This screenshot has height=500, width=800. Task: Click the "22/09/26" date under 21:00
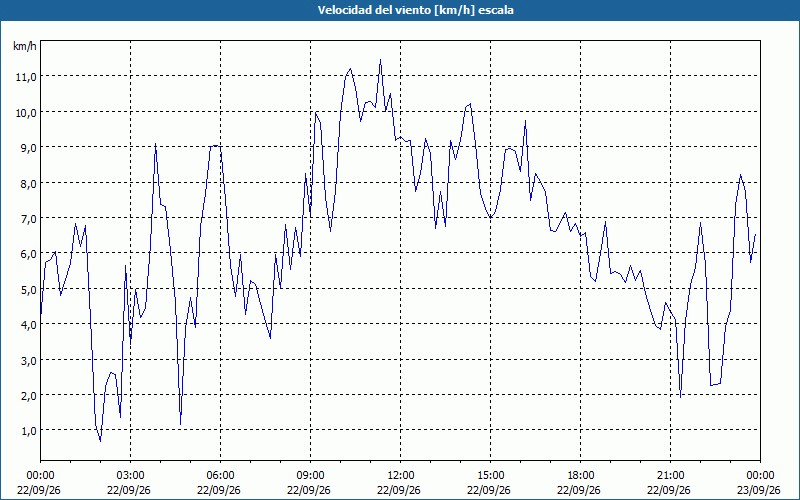[669, 490]
